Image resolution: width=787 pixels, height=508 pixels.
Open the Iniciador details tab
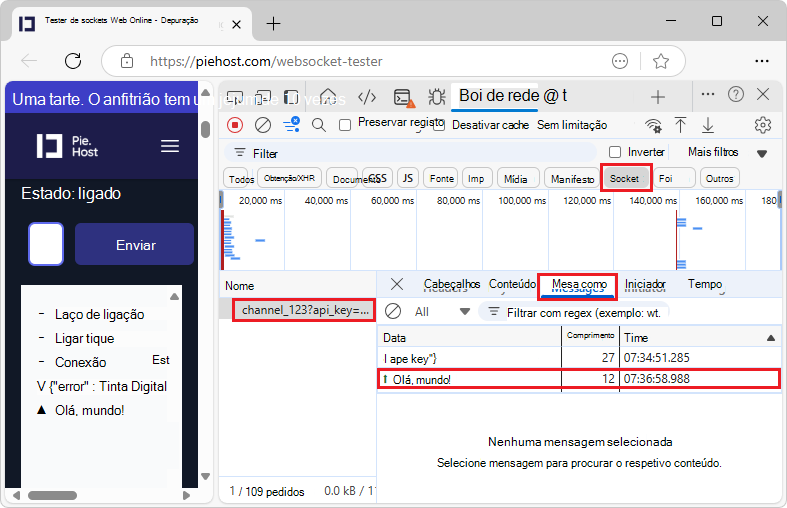coord(645,285)
